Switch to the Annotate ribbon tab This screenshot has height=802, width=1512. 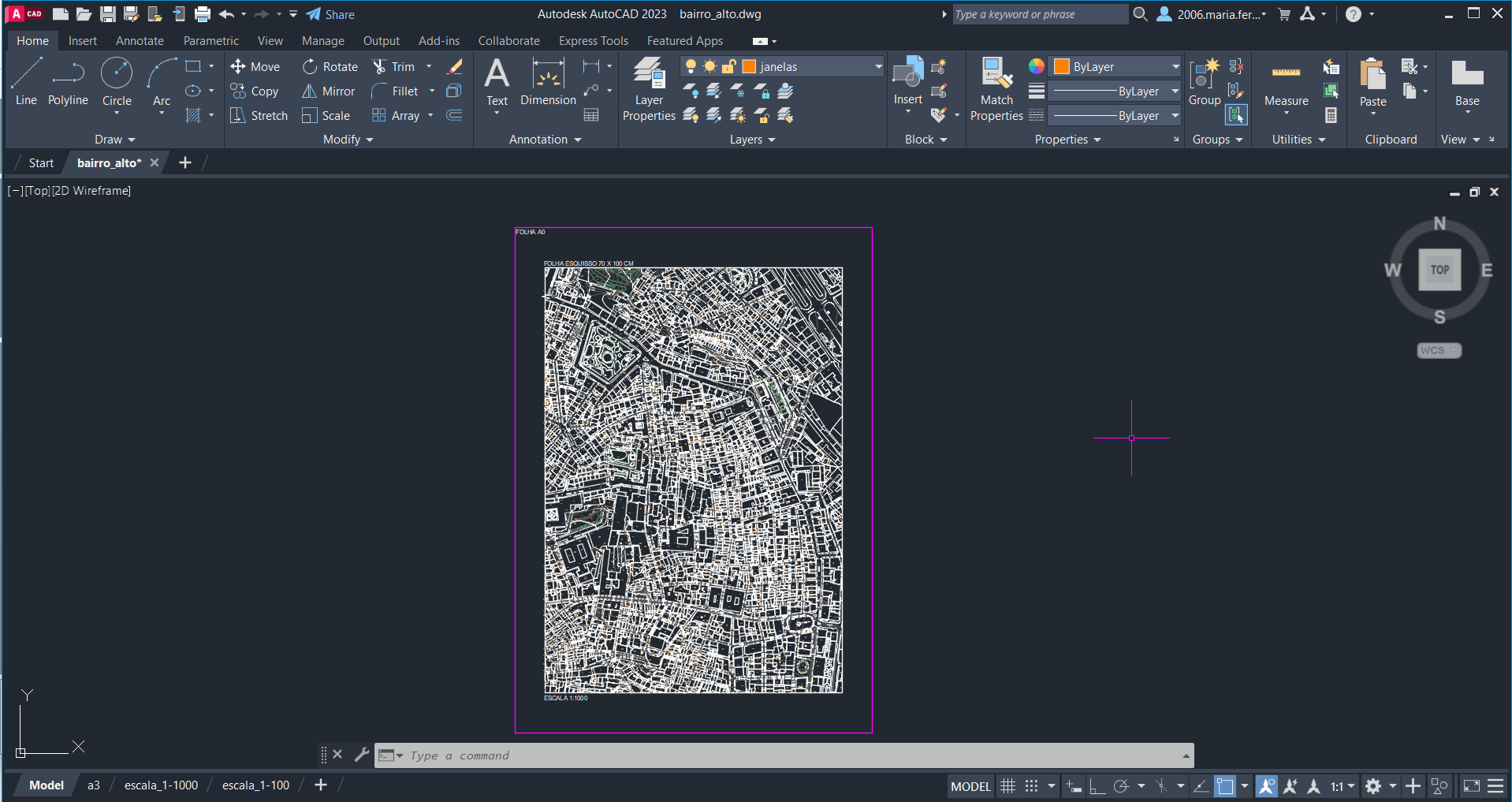point(140,41)
